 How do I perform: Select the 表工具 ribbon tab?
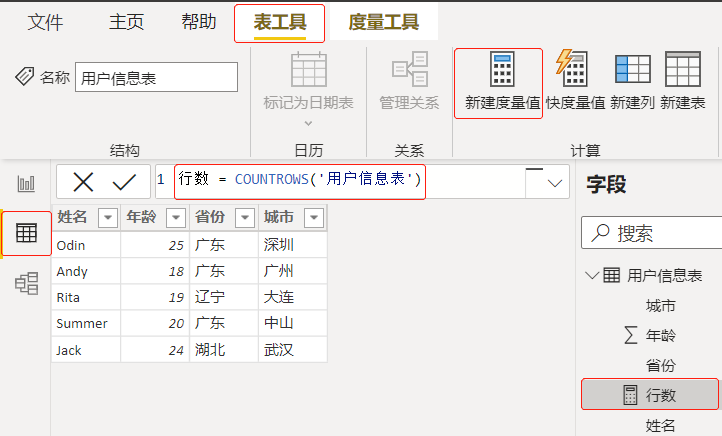(x=280, y=22)
